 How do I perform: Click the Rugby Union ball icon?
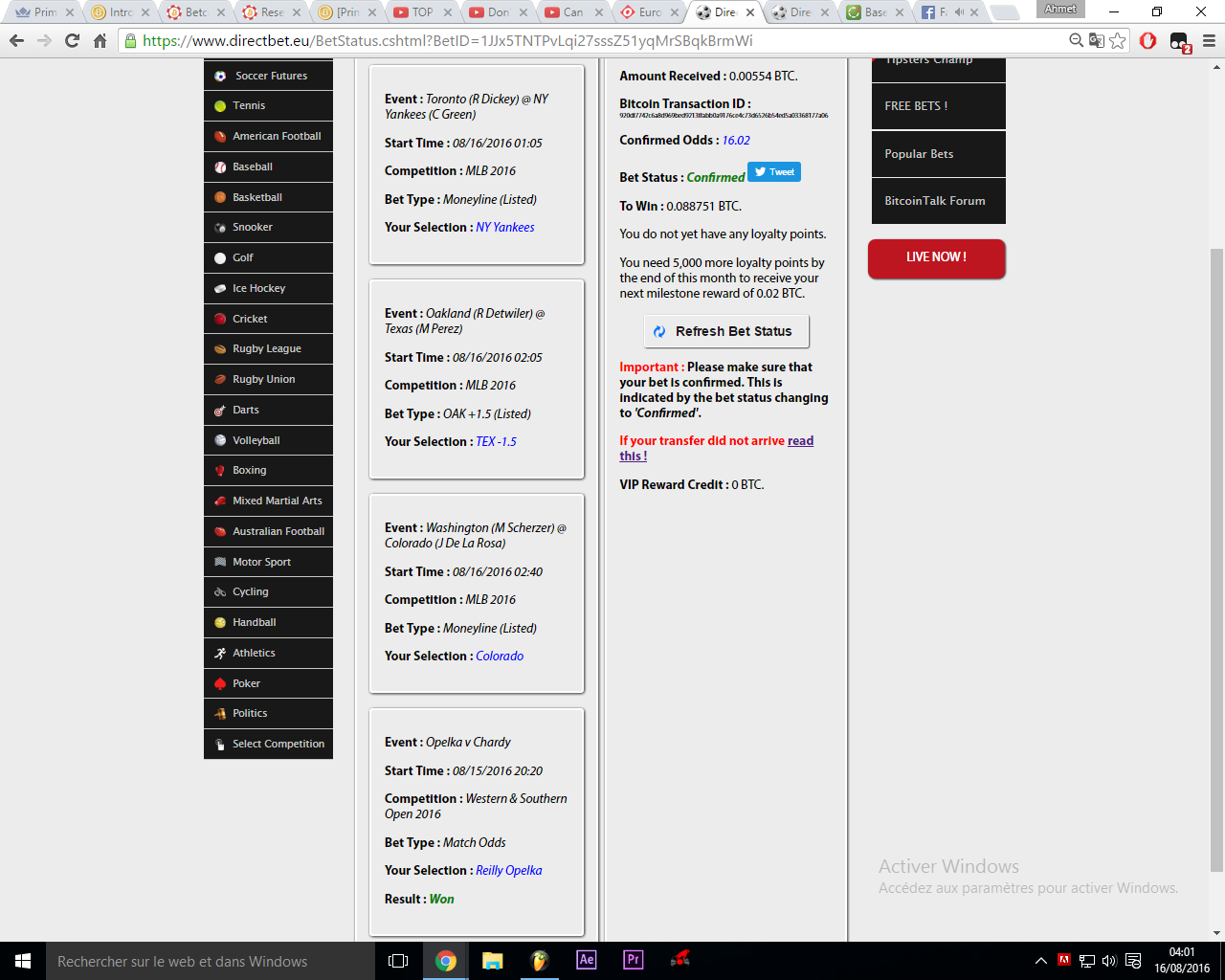pyautogui.click(x=220, y=380)
